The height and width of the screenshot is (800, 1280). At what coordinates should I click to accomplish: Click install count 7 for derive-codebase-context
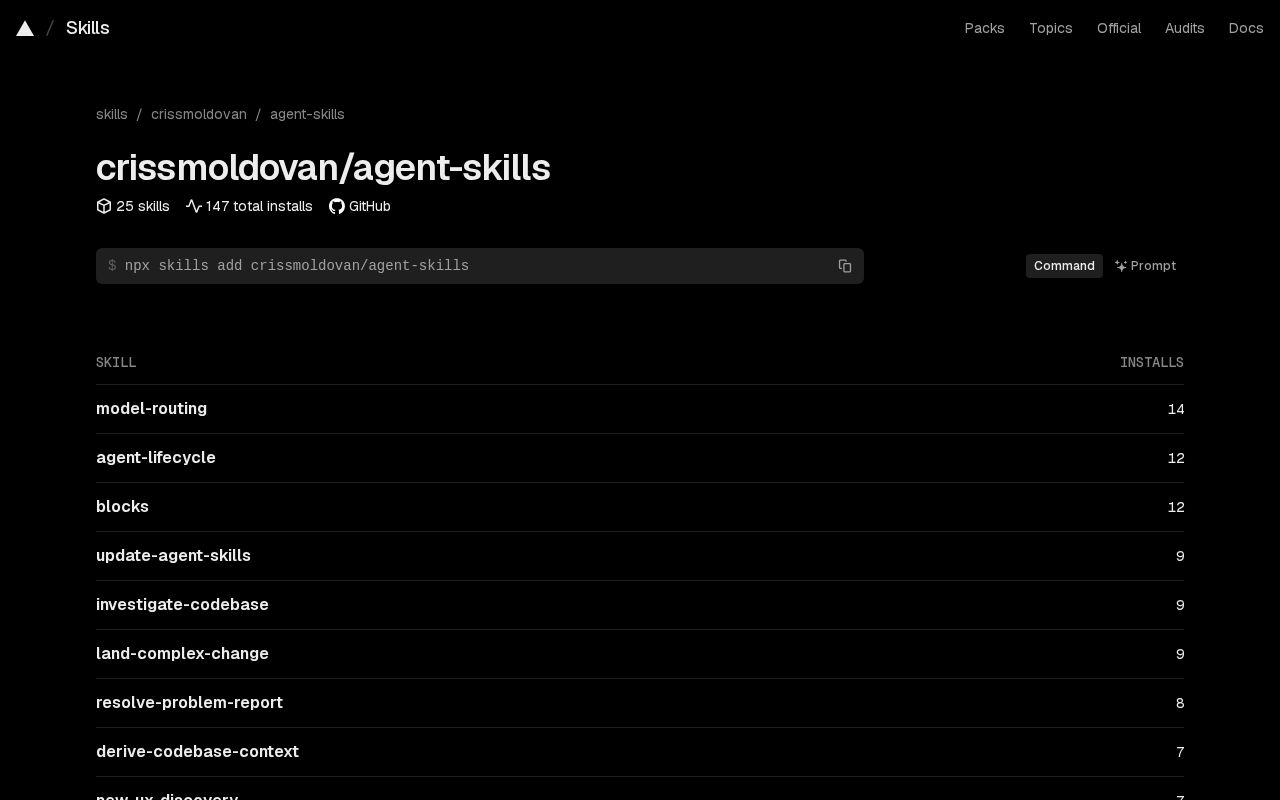tap(1180, 752)
